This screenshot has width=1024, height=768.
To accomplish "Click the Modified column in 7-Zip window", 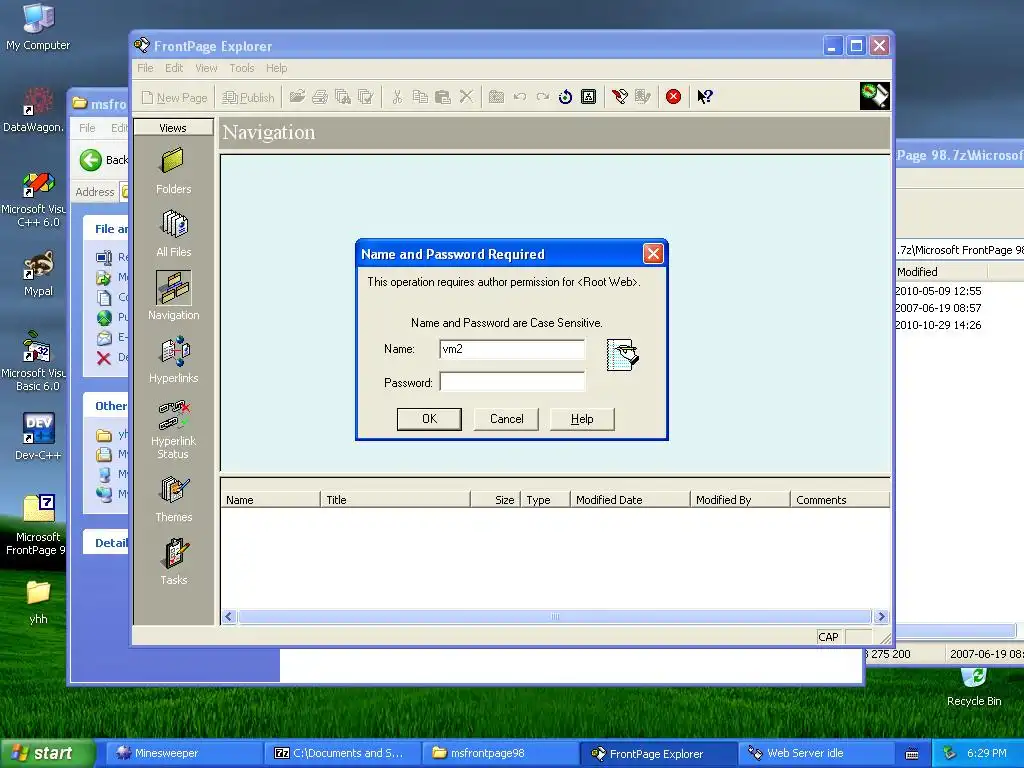I will pos(940,272).
